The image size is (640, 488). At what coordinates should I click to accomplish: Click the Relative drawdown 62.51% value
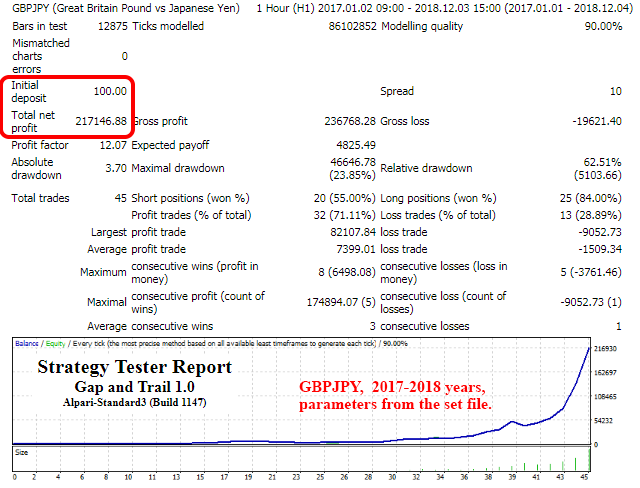(x=603, y=161)
